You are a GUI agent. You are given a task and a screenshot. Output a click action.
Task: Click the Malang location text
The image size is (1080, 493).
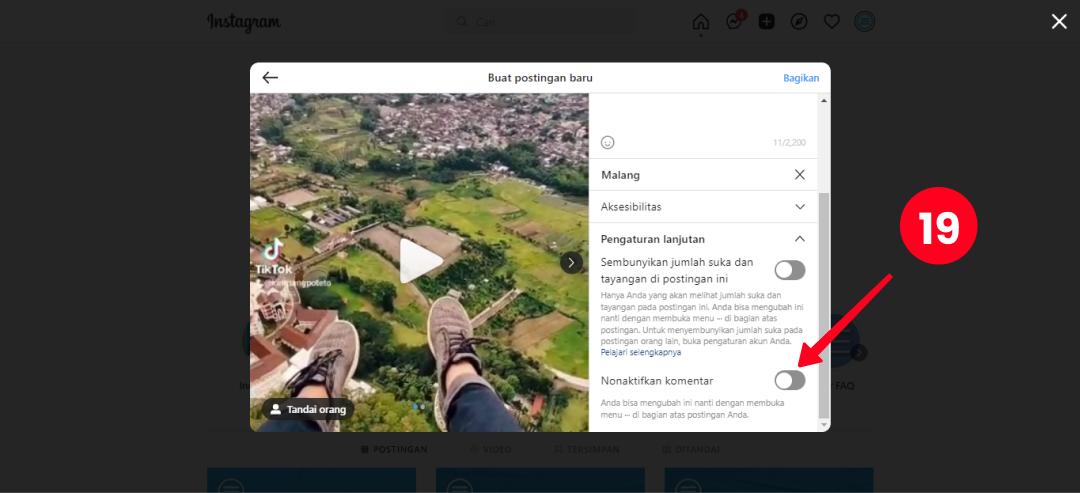(621, 175)
